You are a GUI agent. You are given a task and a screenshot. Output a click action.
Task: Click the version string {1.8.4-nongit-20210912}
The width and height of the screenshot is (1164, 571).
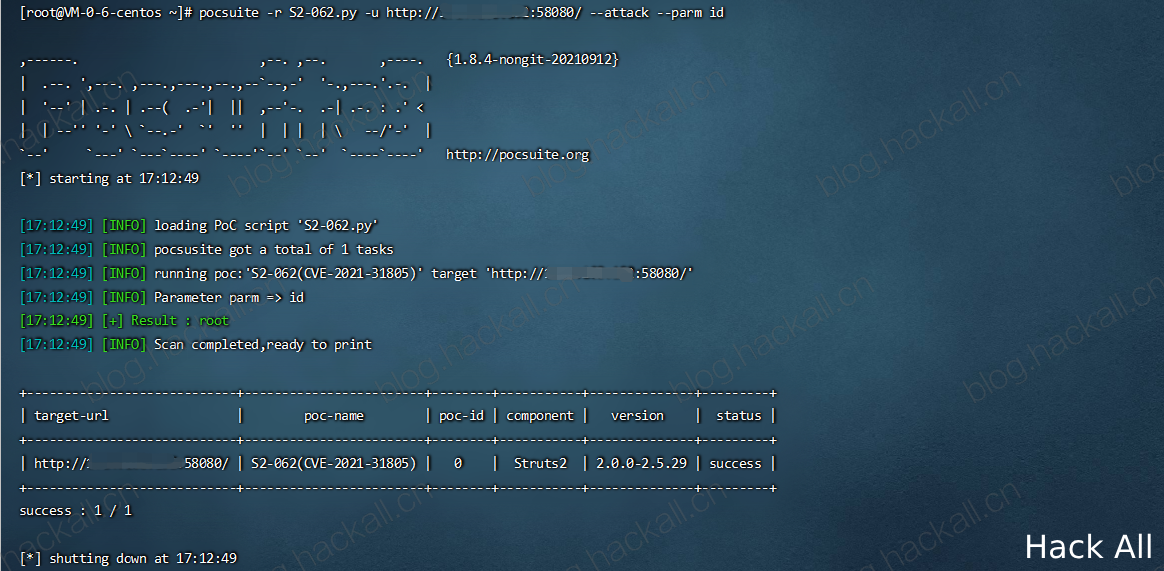[x=533, y=59]
